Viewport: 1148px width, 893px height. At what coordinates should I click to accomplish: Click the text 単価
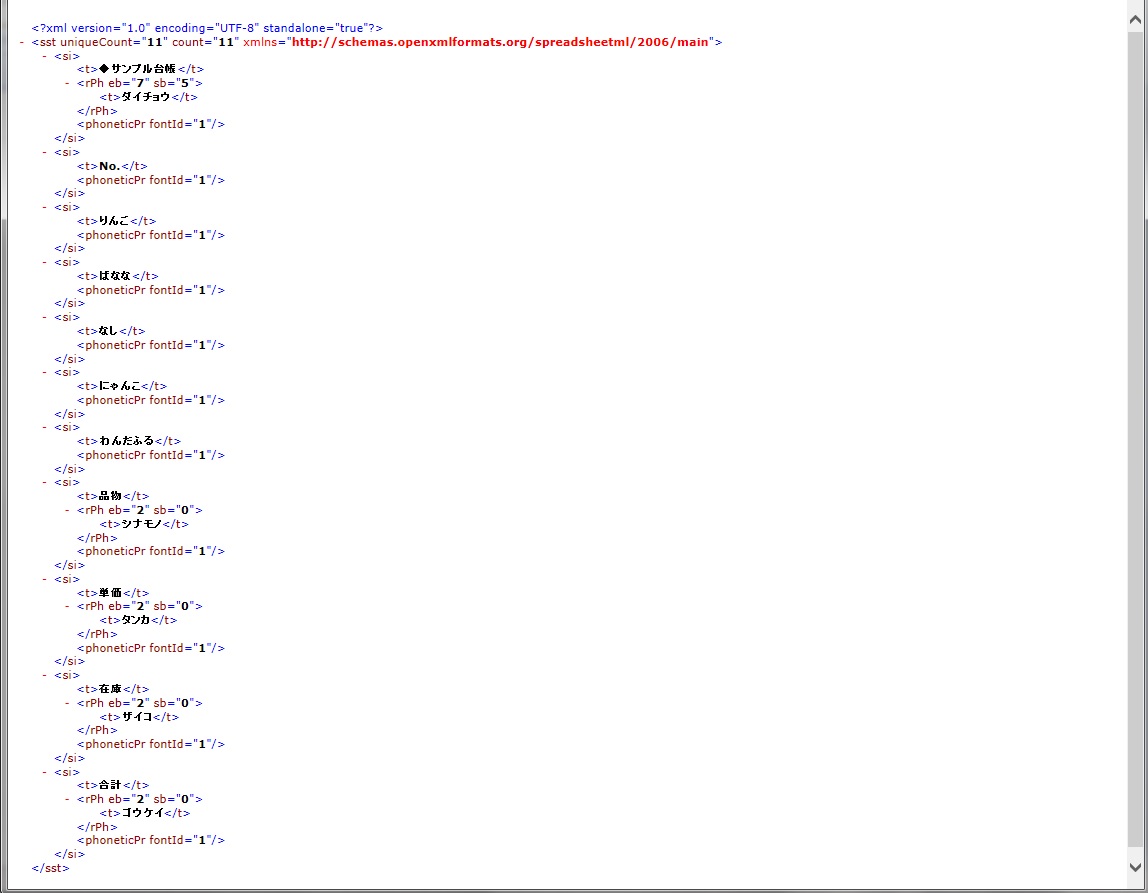coord(110,593)
